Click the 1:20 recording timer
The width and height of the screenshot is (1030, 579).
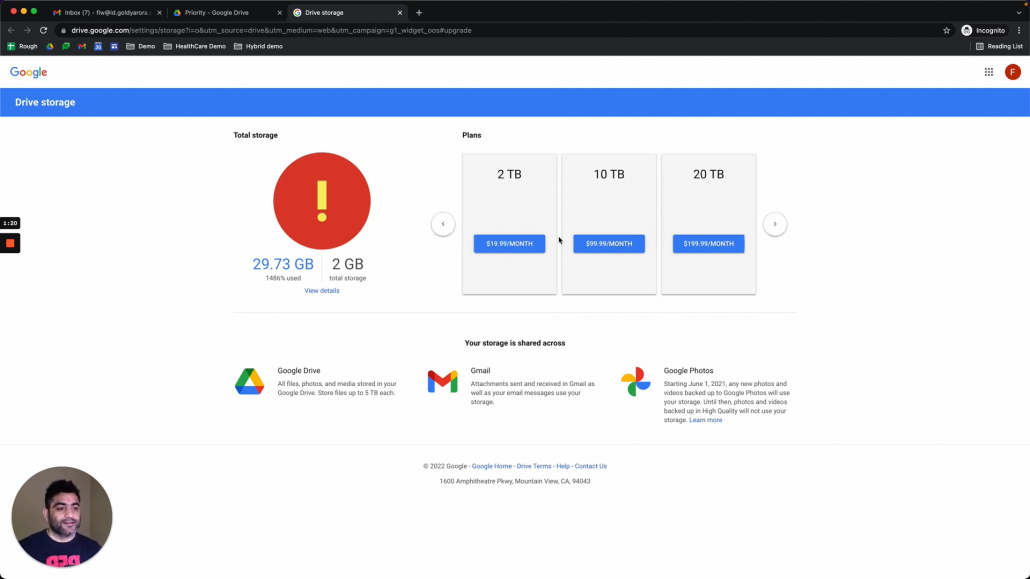click(x=10, y=223)
